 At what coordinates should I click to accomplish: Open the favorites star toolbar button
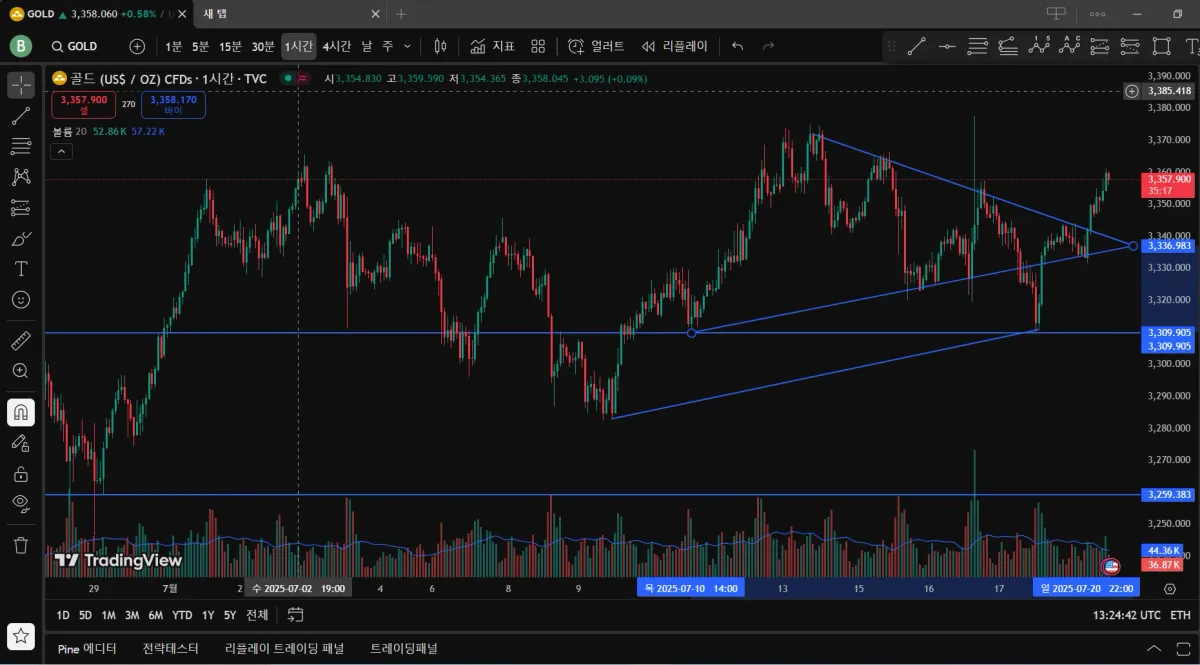pyautogui.click(x=21, y=636)
